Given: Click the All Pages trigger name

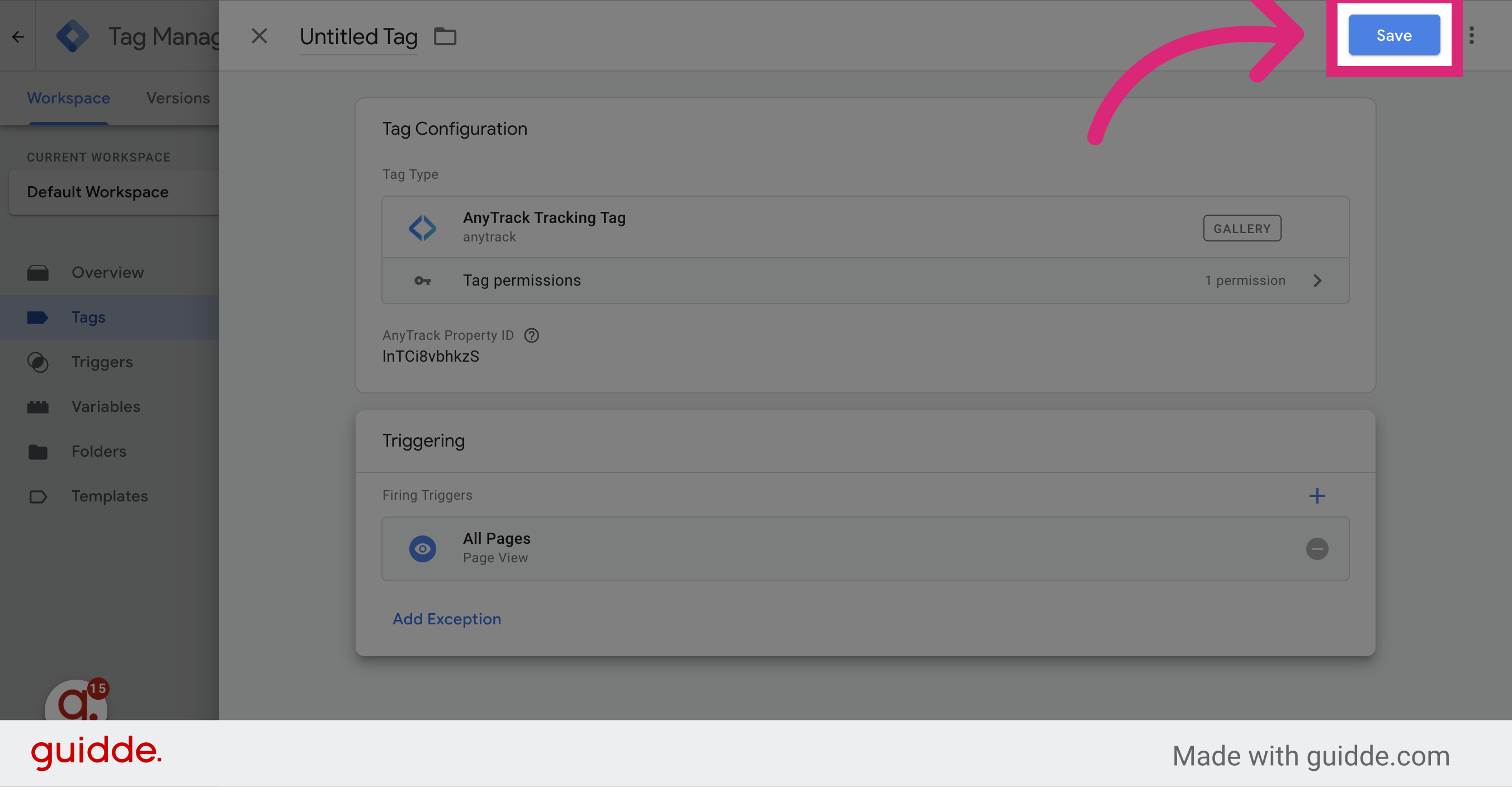Looking at the screenshot, I should tap(497, 538).
